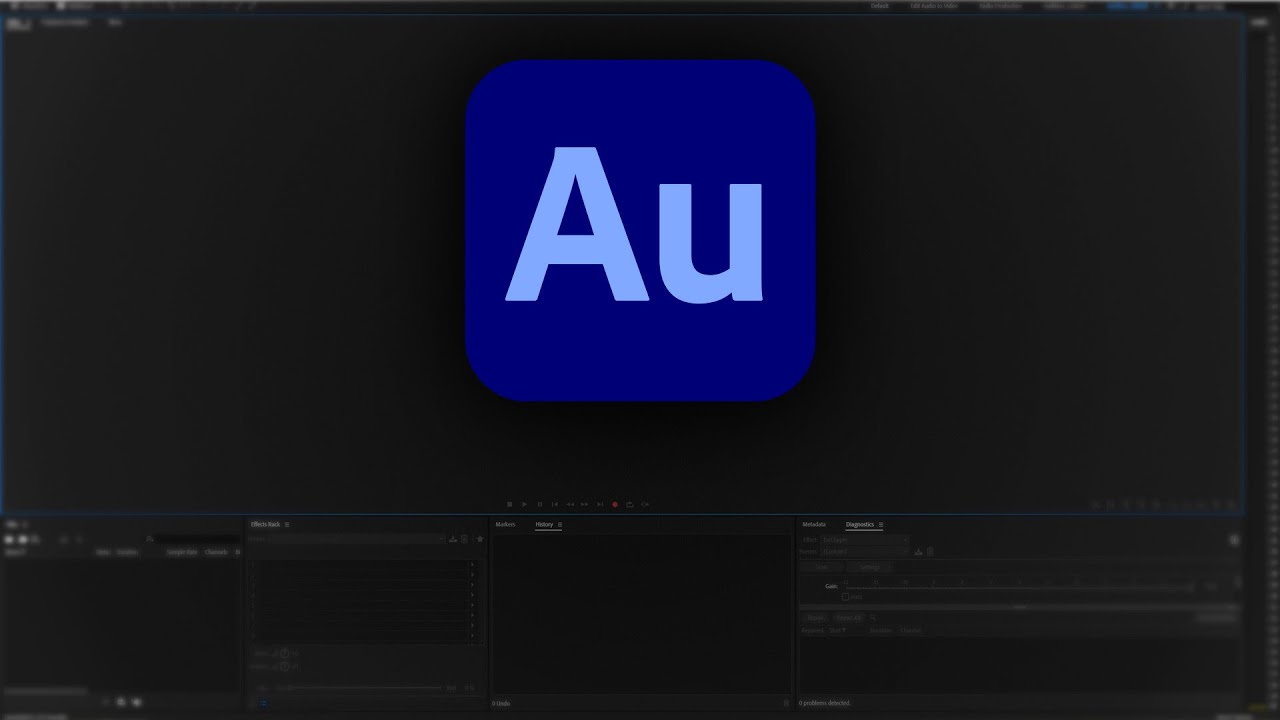Save the Effects Rack preset
The height and width of the screenshot is (720, 1280).
[x=453, y=539]
